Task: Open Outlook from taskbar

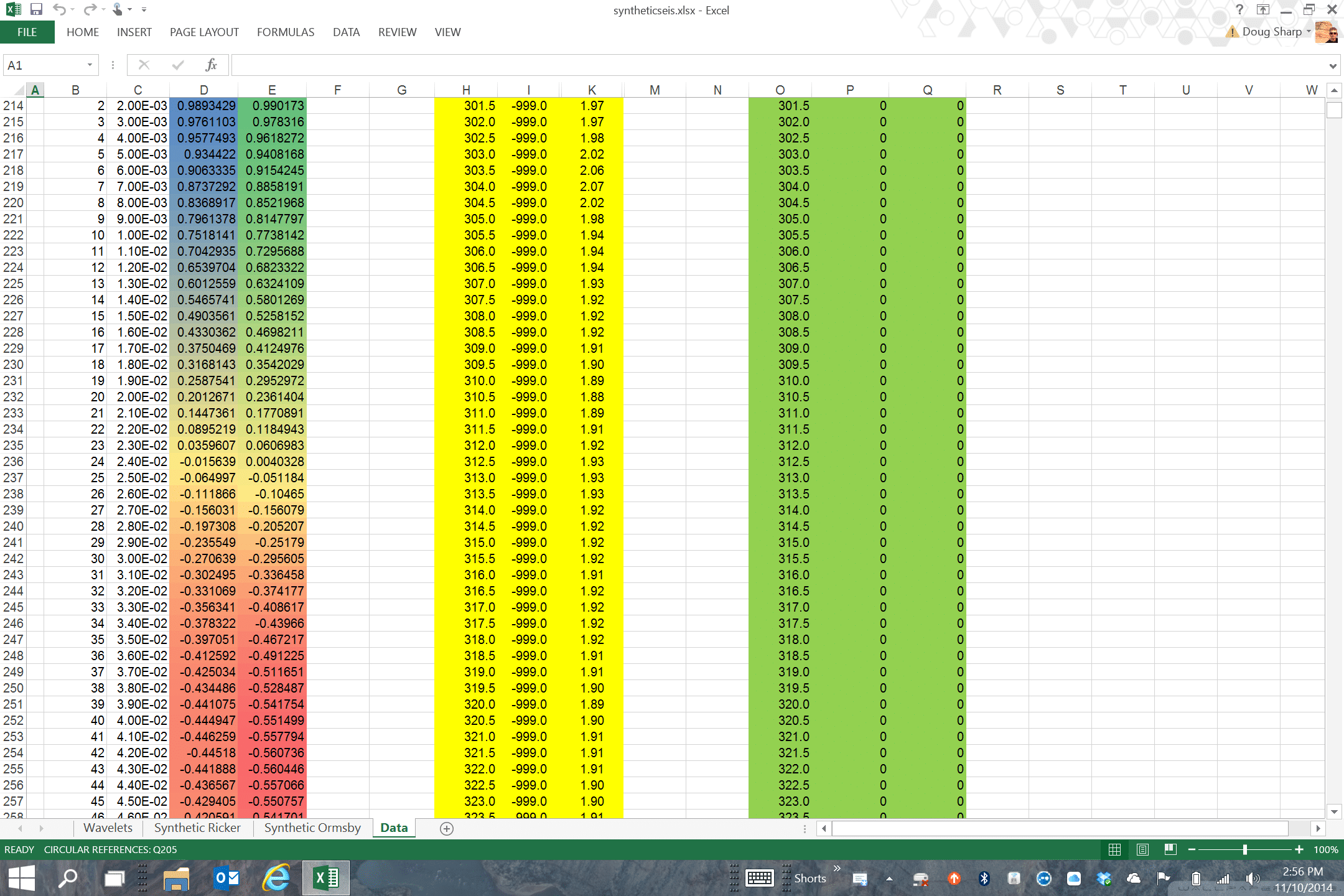Action: point(226,878)
